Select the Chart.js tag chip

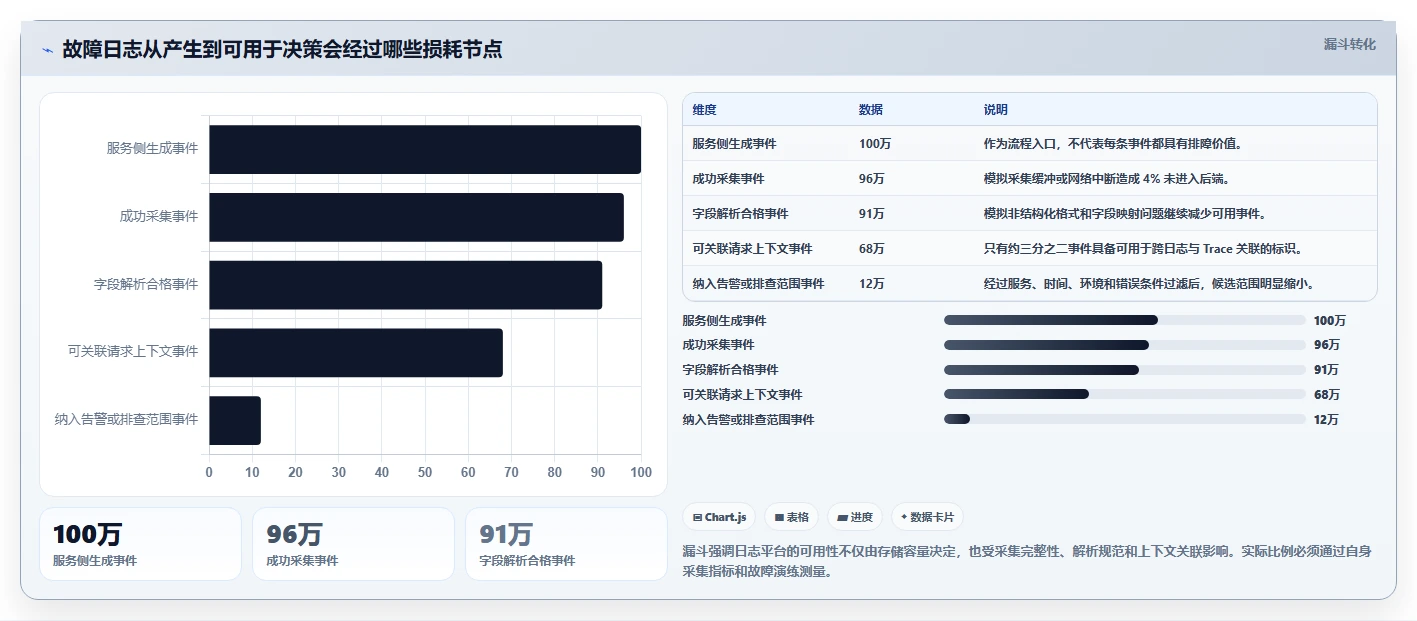[719, 517]
